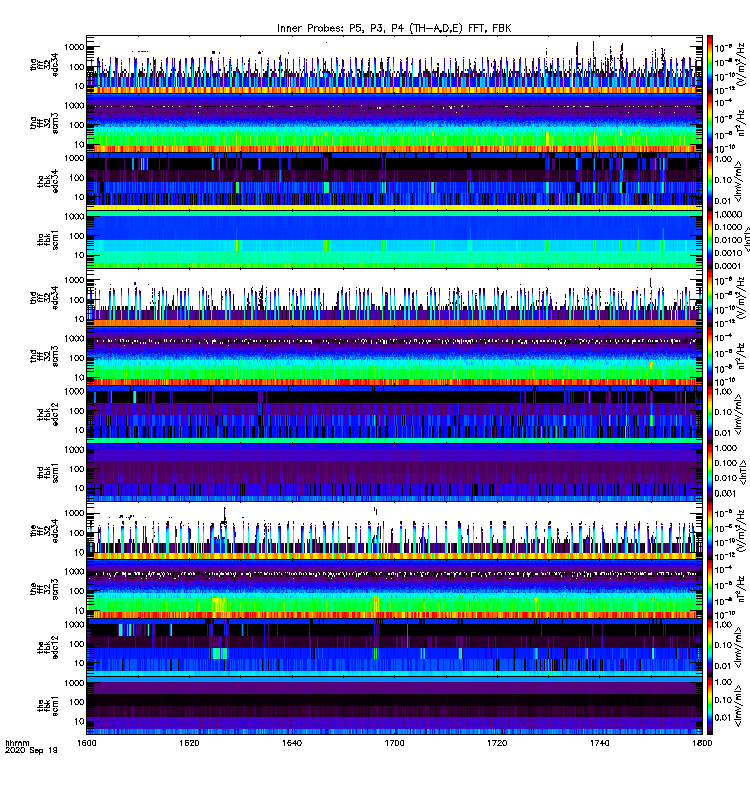Click the 0.001 value on thd fbk scm1 colorbar
Image resolution: width=750 pixels, height=800 pixels.
click(726, 493)
